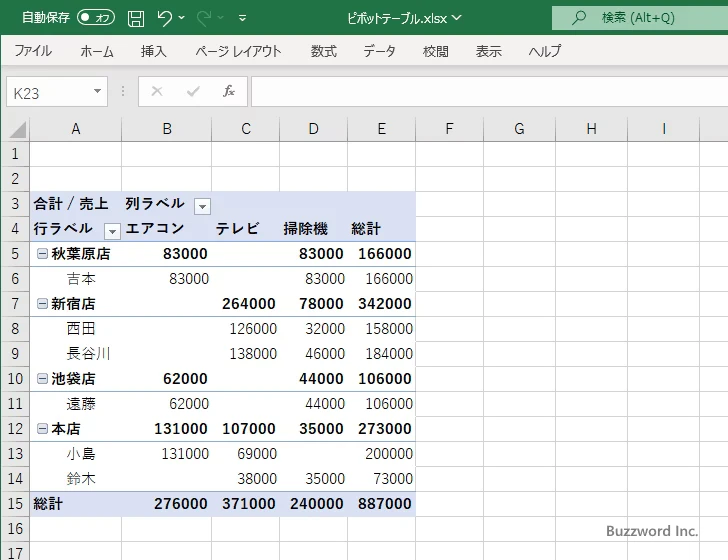The height and width of the screenshot is (560, 728).
Task: Click the Undo arrow icon
Action: pos(164,18)
